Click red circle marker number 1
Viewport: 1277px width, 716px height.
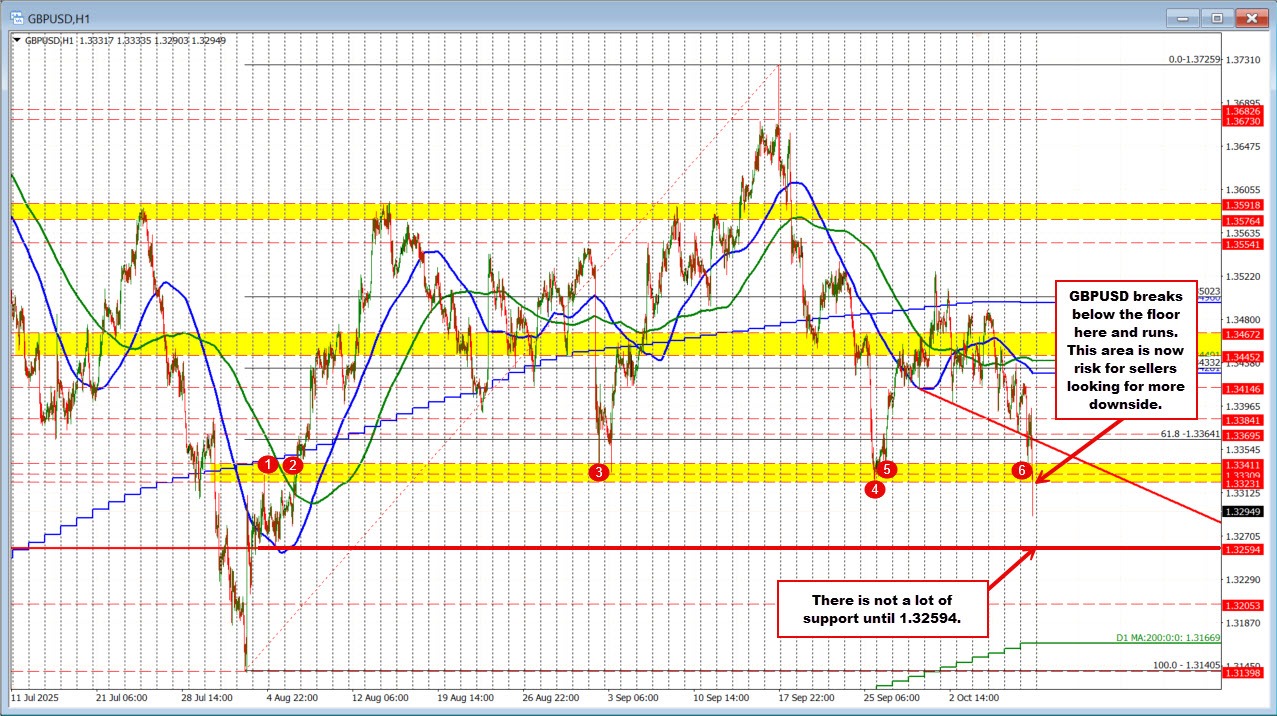(267, 464)
